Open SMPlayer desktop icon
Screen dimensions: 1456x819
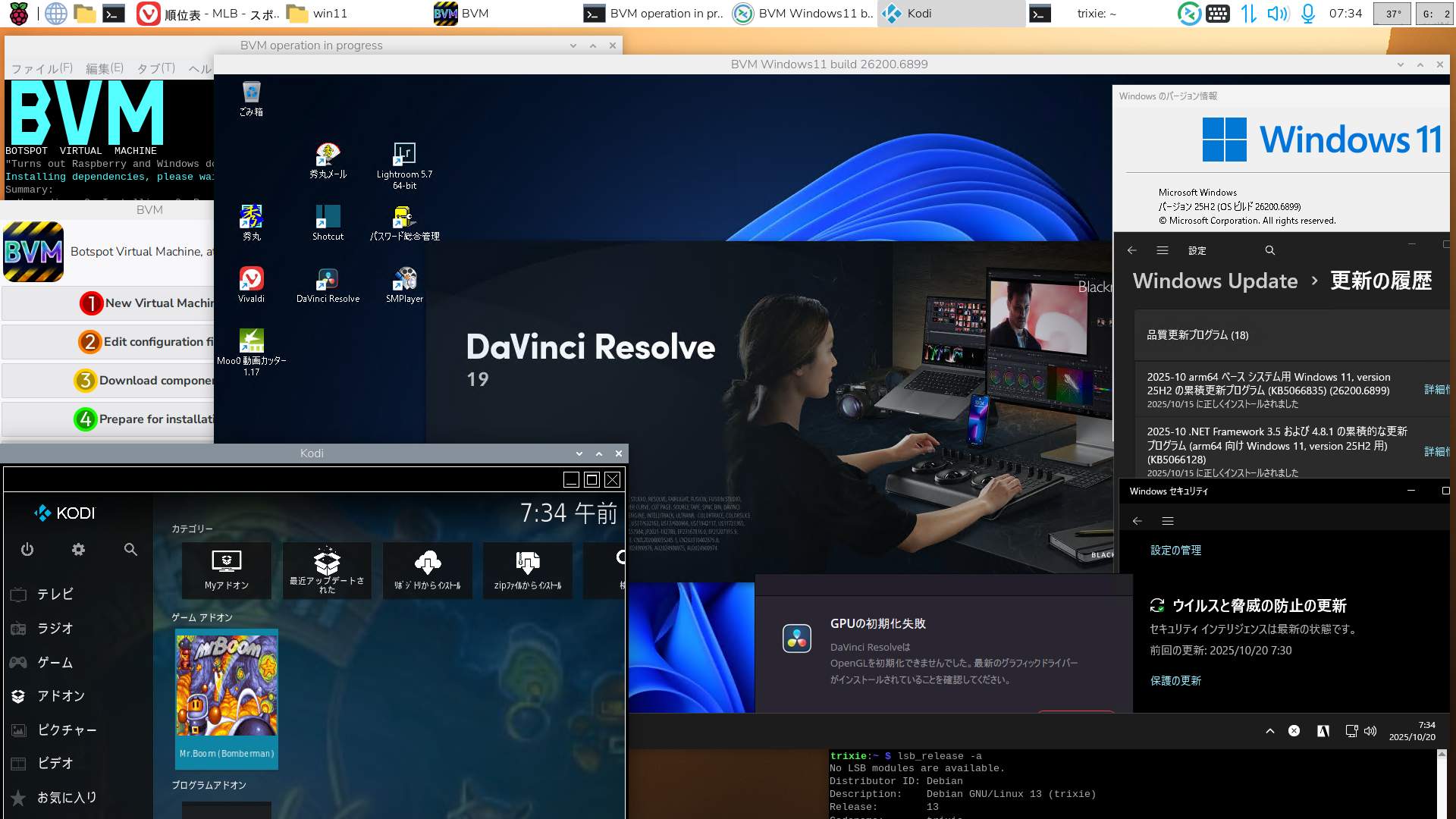[404, 284]
